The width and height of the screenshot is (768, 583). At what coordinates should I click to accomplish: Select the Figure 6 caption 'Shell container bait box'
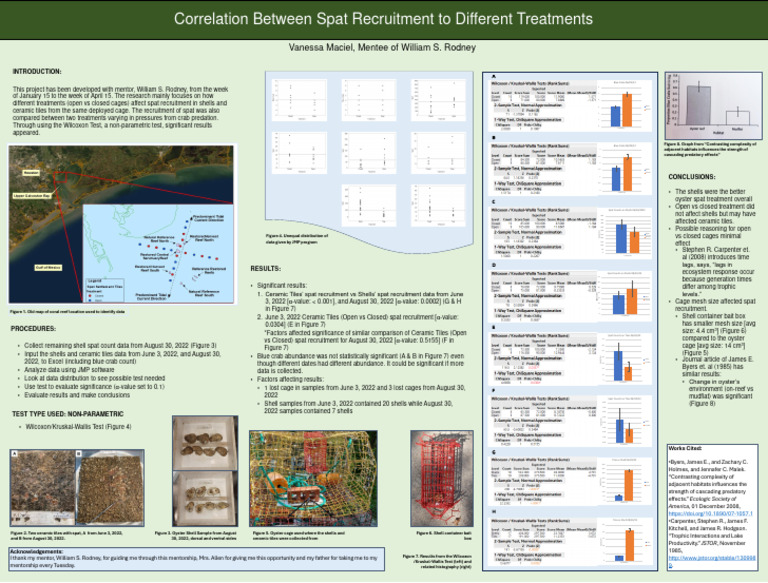pyautogui.click(x=444, y=535)
